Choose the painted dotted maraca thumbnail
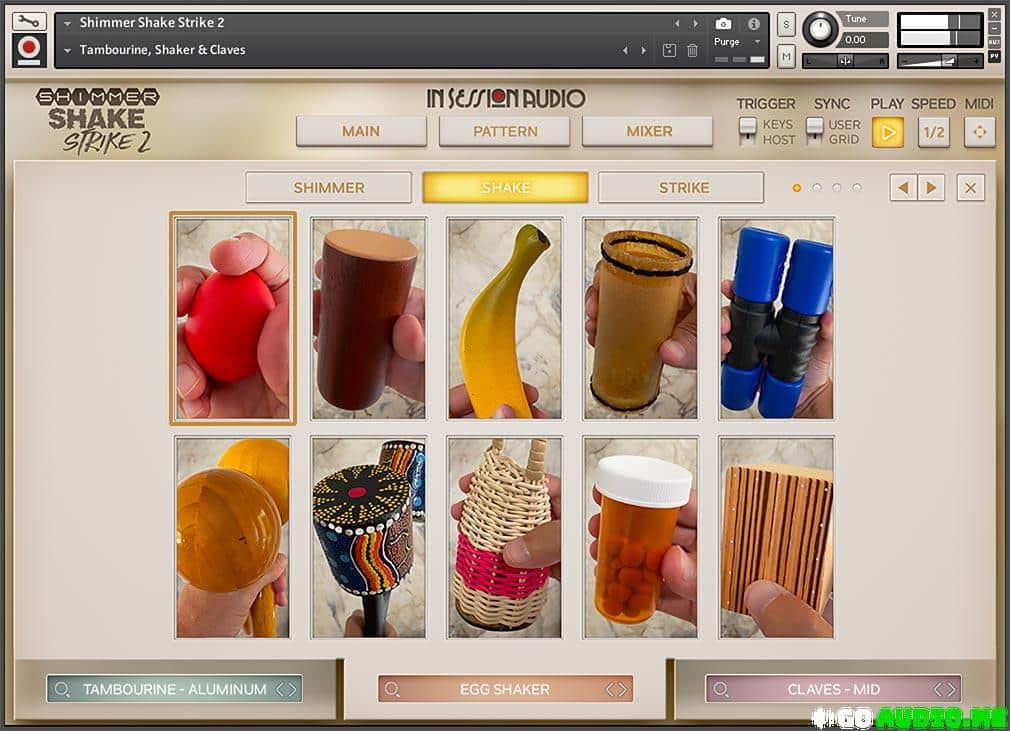This screenshot has height=731, width=1010. click(368, 538)
